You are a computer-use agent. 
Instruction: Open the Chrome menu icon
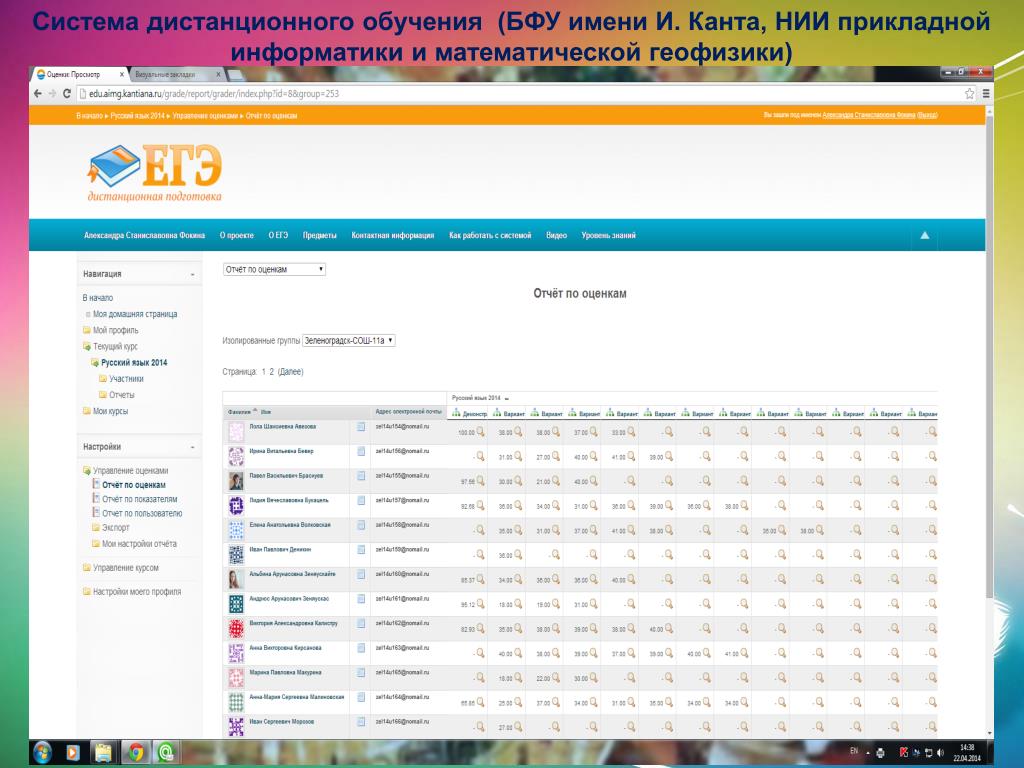[x=986, y=94]
